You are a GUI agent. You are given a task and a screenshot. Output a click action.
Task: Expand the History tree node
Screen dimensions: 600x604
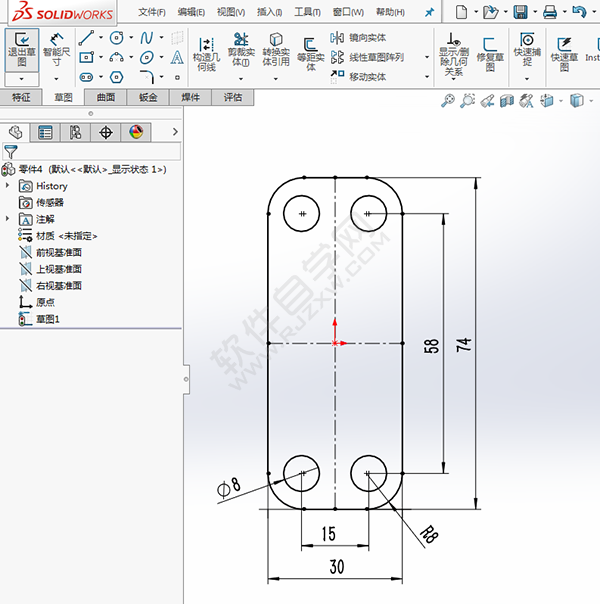[x=7, y=186]
